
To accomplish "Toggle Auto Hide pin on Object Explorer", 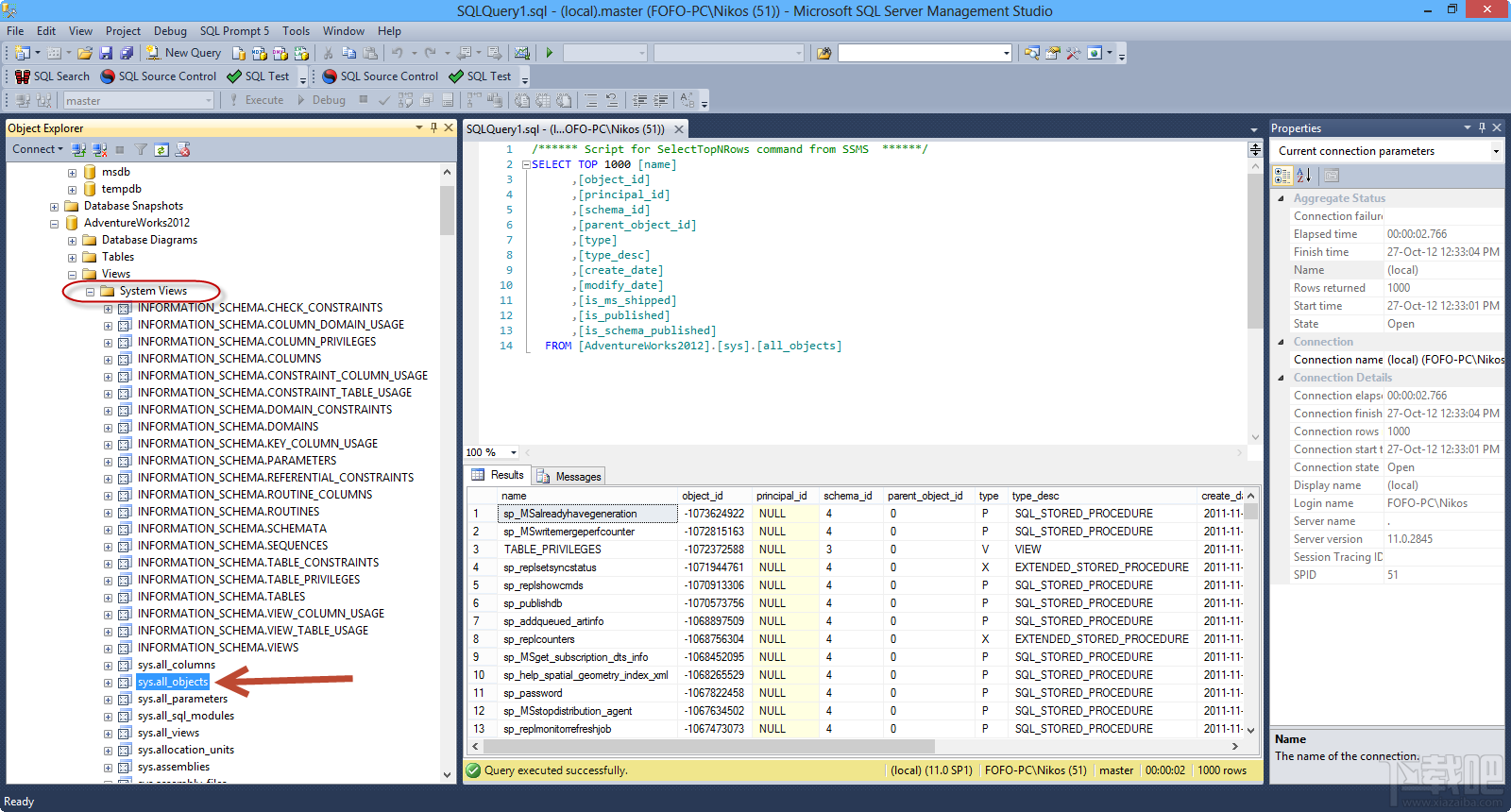I will tap(433, 127).
